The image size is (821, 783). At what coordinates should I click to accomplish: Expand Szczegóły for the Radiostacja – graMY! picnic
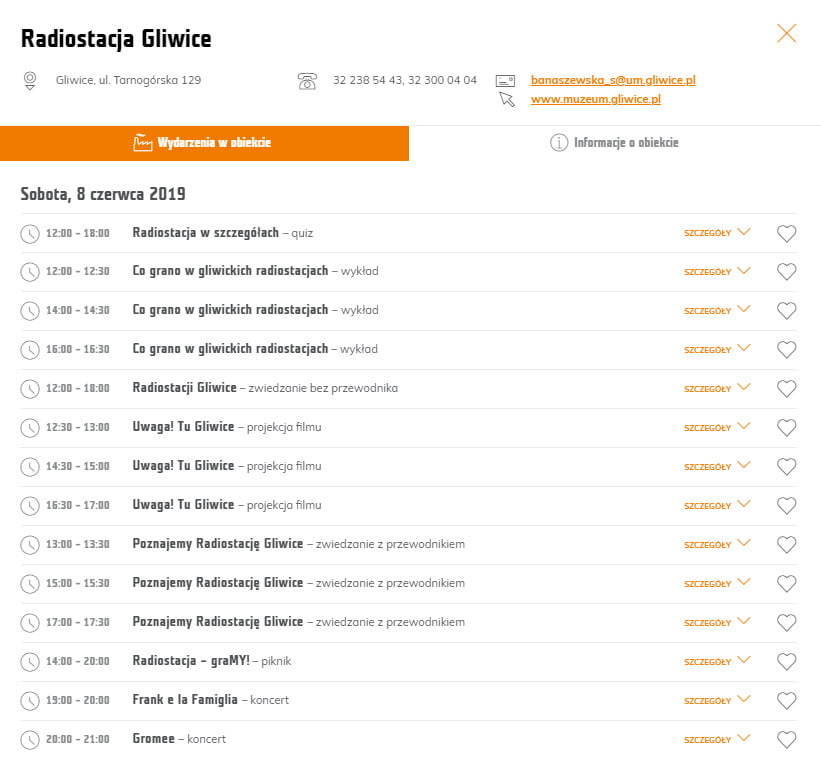point(716,662)
